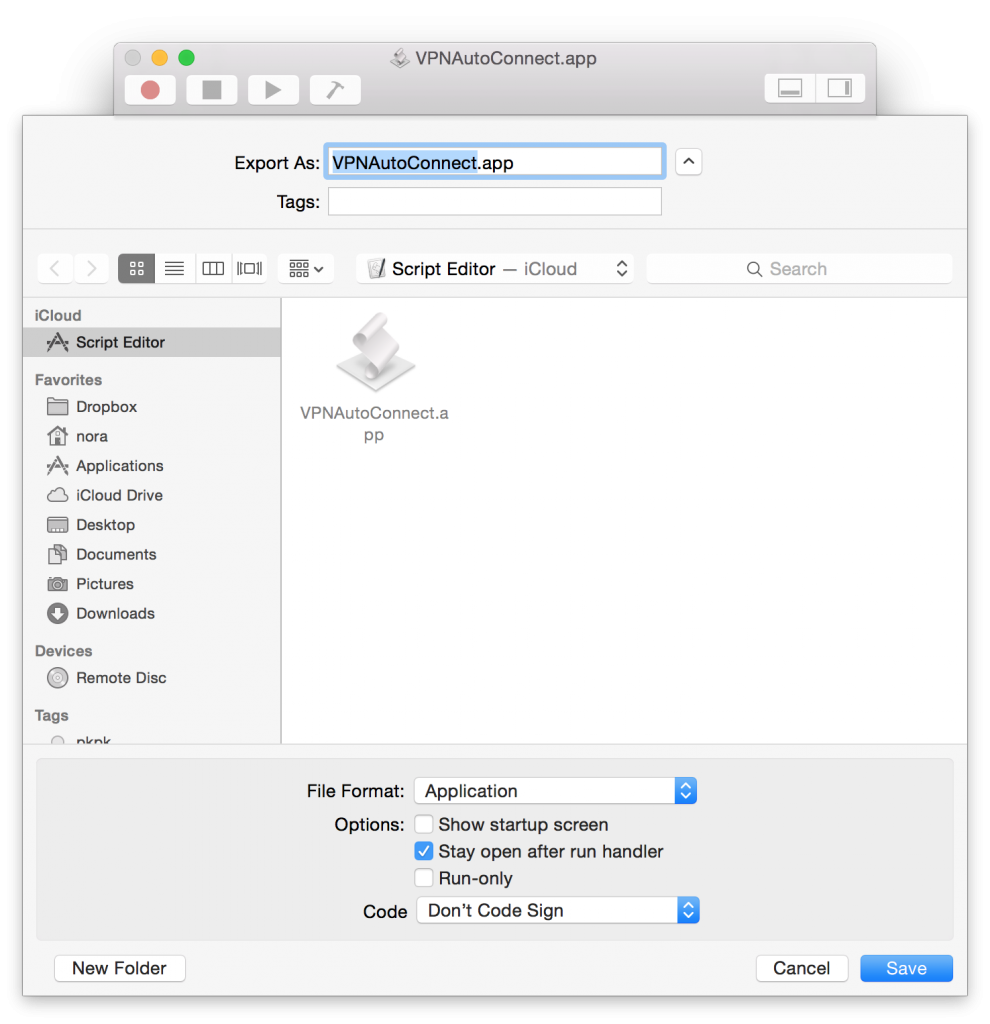Screen dimensions: 990x1024
Task: Open the File Format dropdown
Action: point(556,791)
